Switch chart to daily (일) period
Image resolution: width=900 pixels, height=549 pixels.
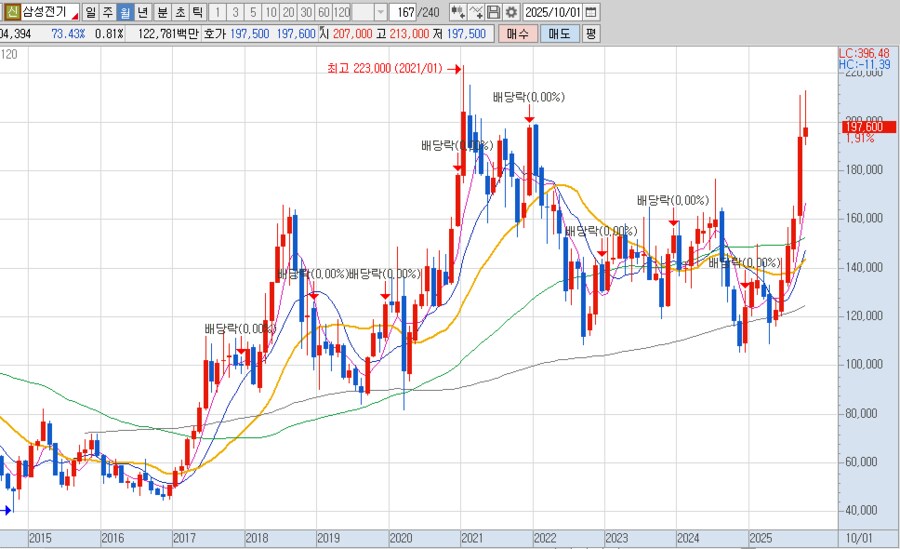click(91, 13)
